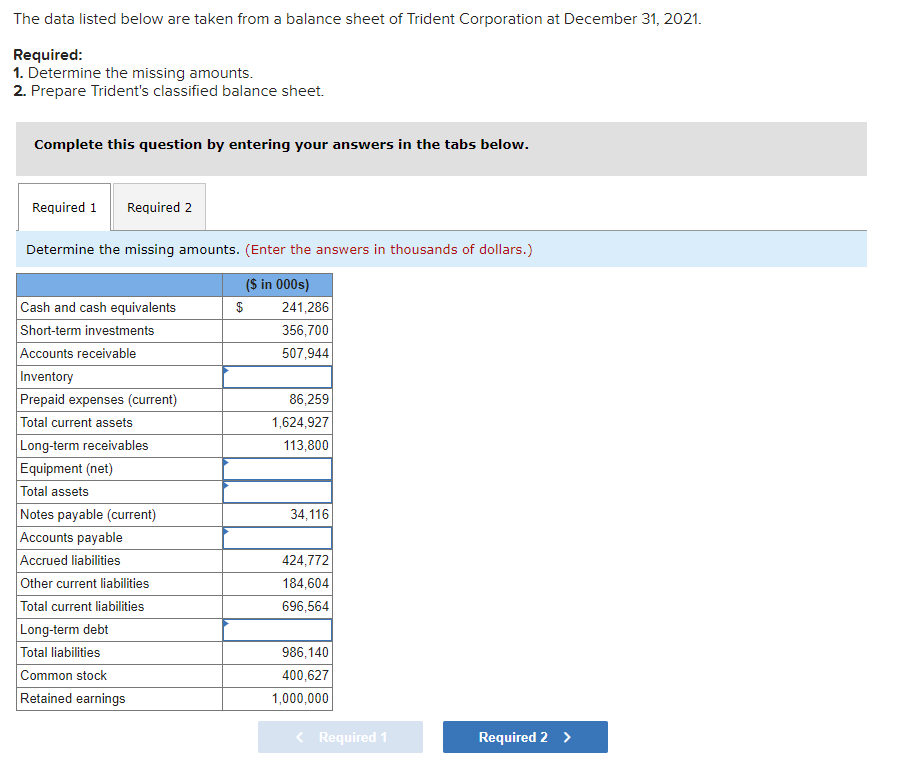This screenshot has width=912, height=768.
Task: Click the dollar sign next to 241,286
Action: (237, 308)
